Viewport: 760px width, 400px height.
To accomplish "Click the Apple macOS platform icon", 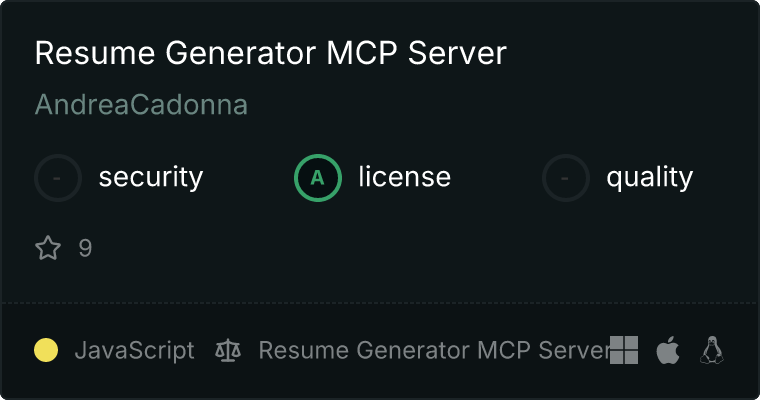I will click(x=668, y=350).
